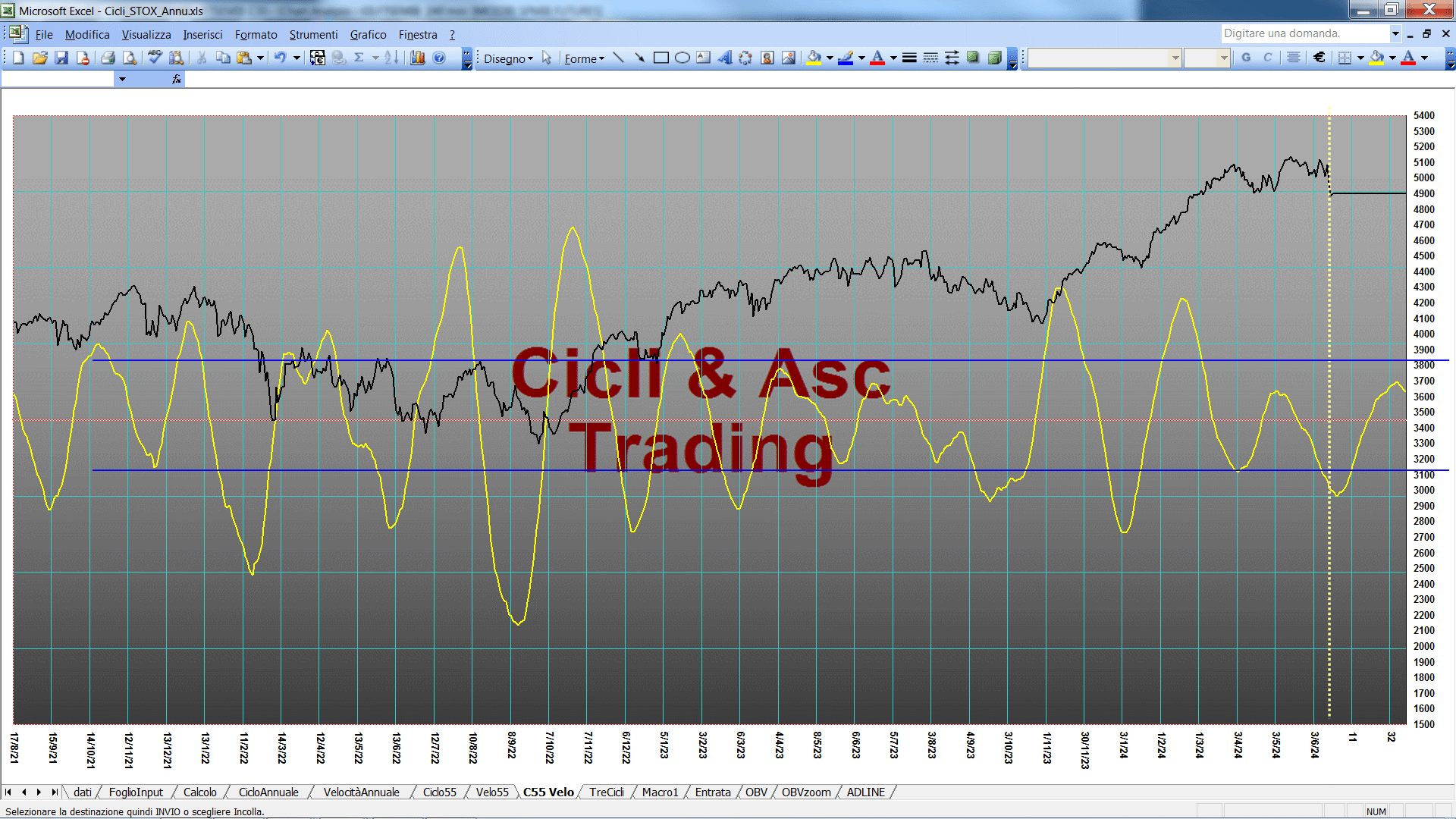
Task: Toggle center alignment
Action: (1294, 58)
